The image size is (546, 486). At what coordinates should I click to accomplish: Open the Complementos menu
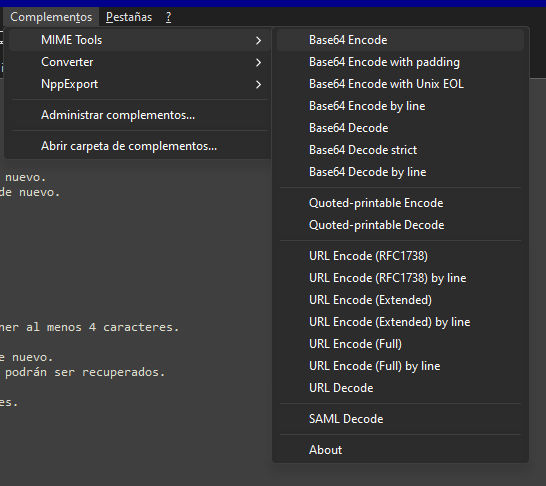click(x=51, y=17)
